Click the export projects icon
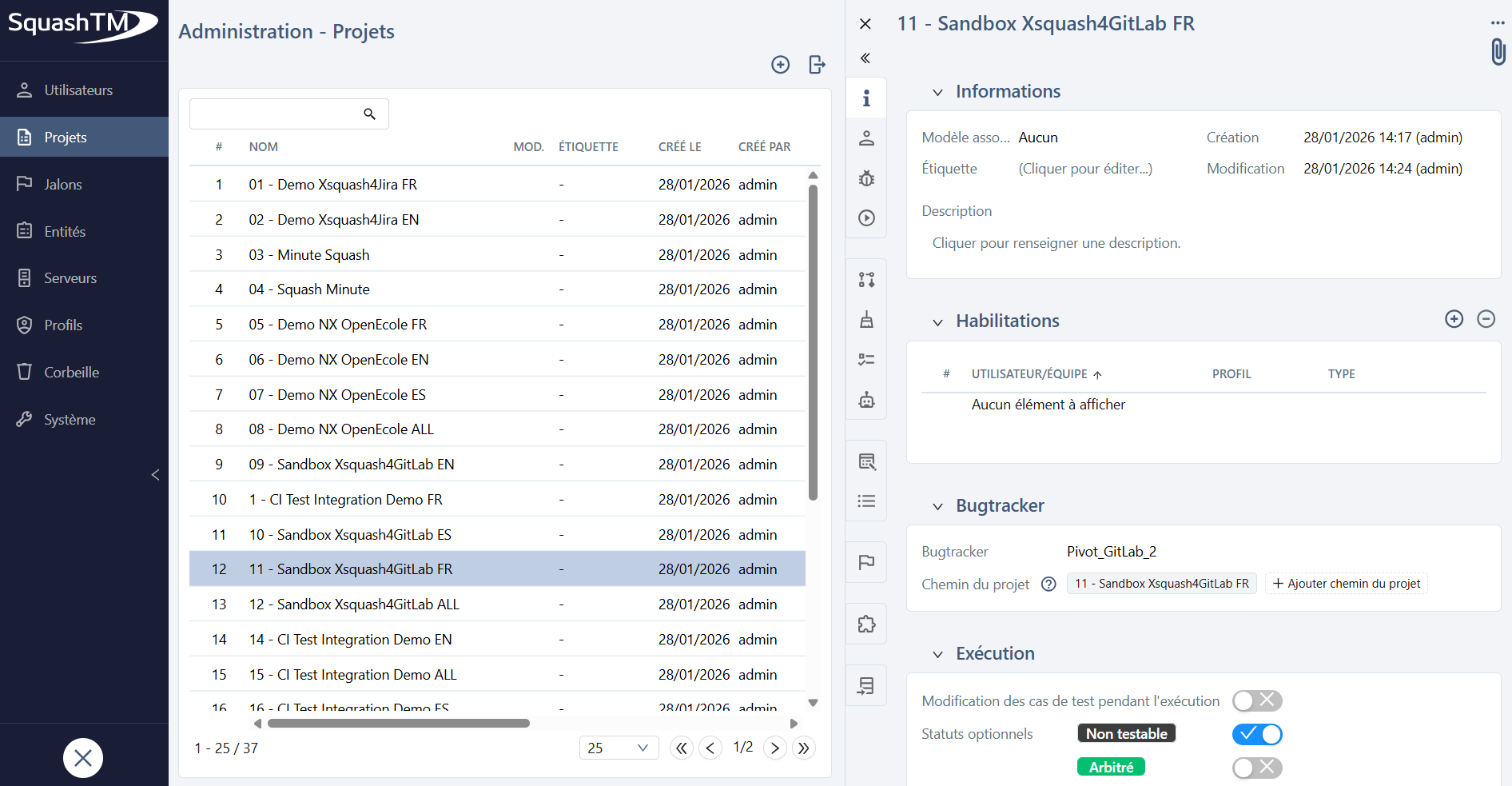The image size is (1512, 786). pos(816,65)
